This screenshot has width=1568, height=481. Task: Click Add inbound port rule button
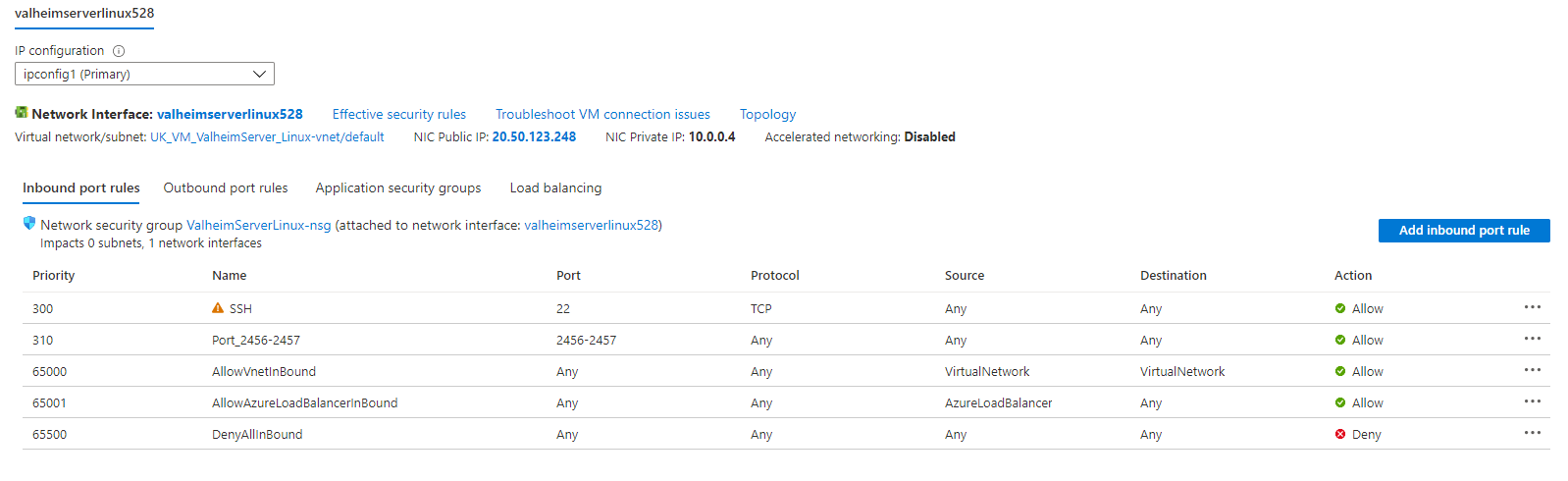[1464, 230]
